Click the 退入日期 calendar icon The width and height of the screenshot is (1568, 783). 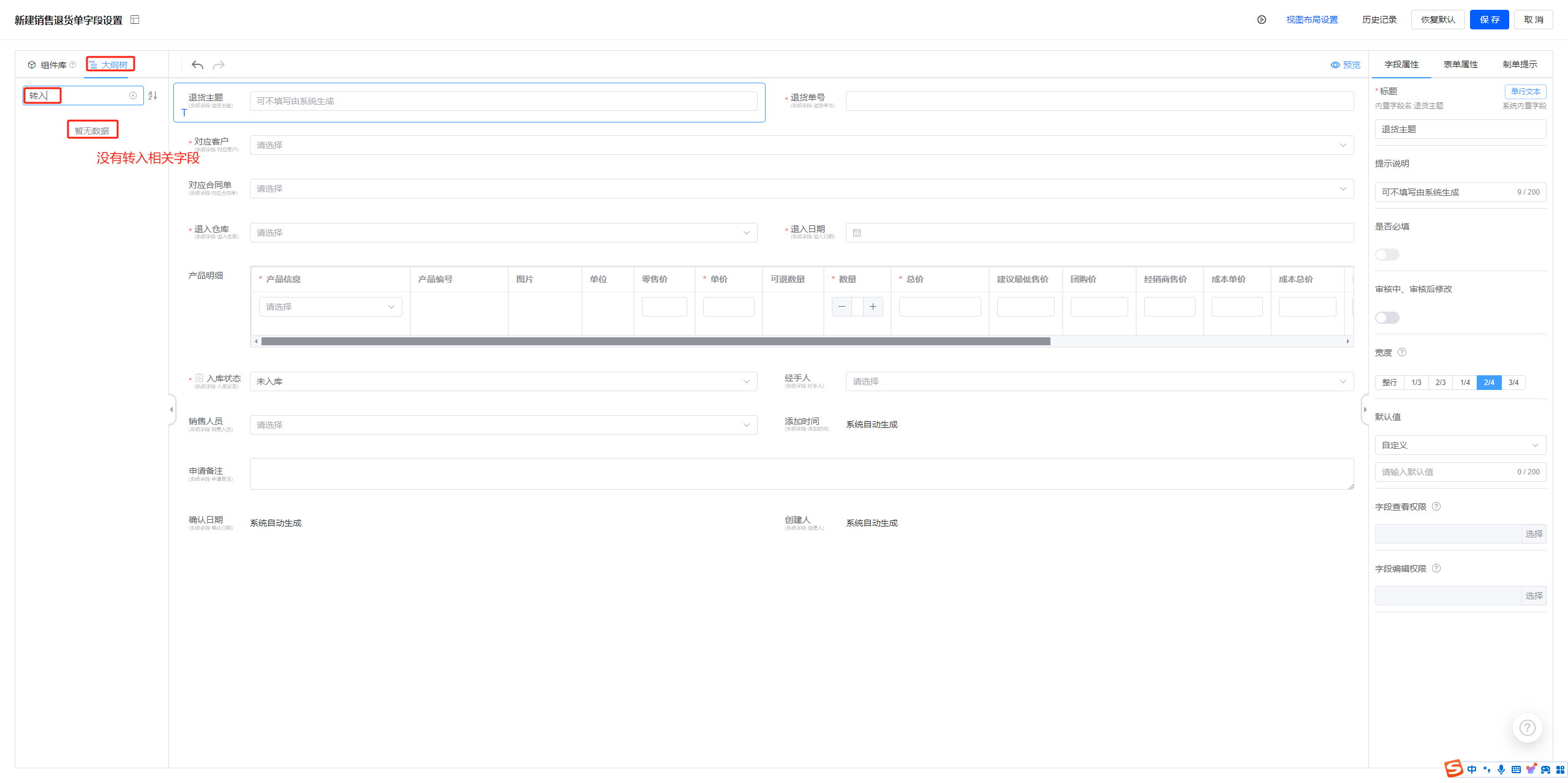coord(857,233)
